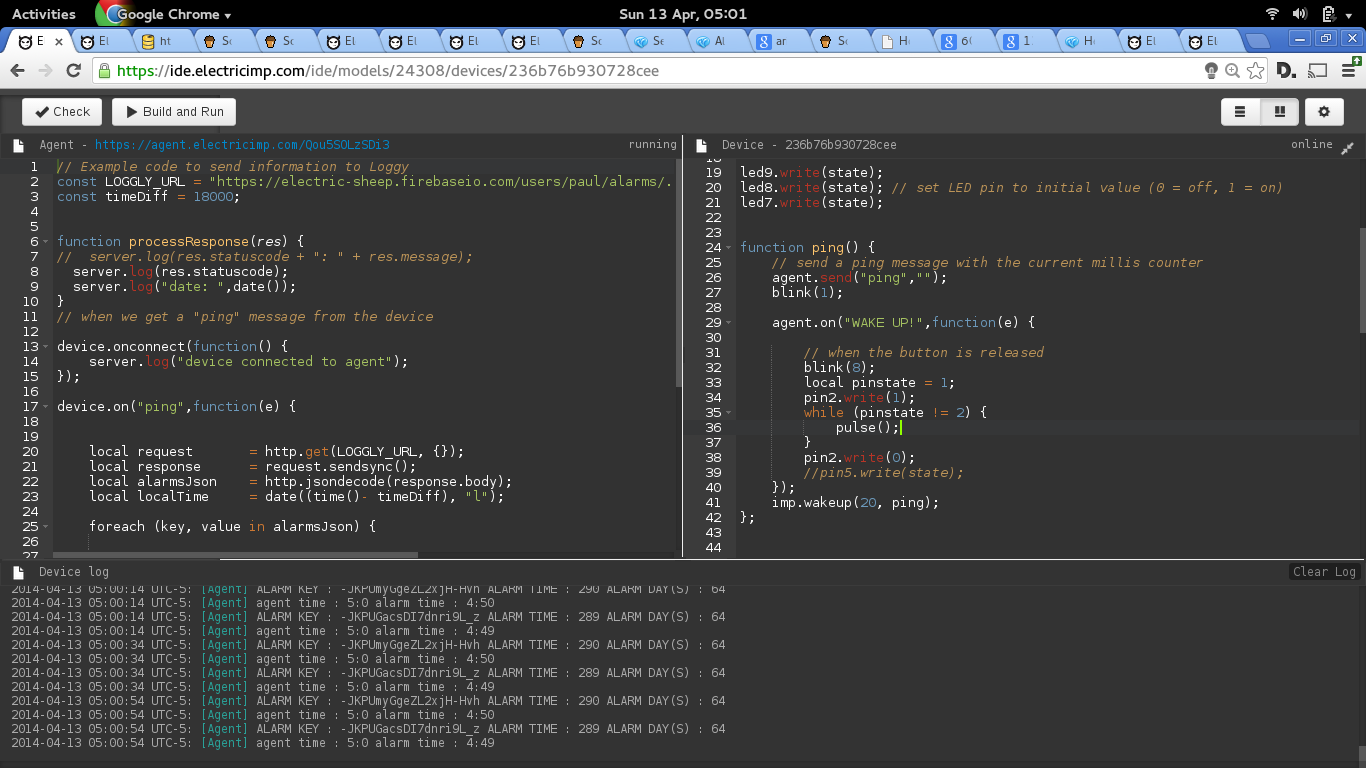Screen dimensions: 1366x768
Task: Bookmark this page with the star icon
Action: [1256, 71]
